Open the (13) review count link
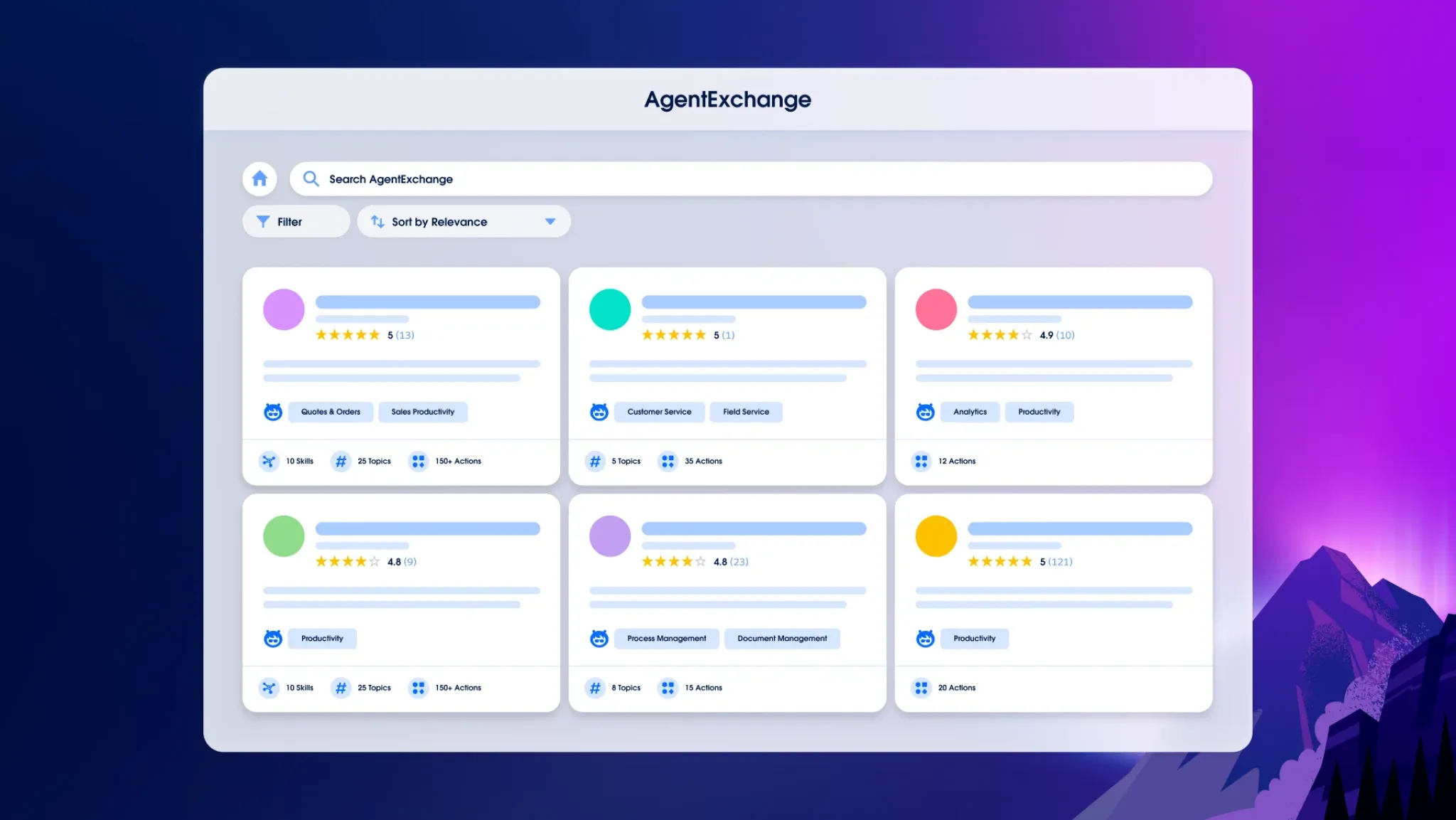 pos(405,335)
